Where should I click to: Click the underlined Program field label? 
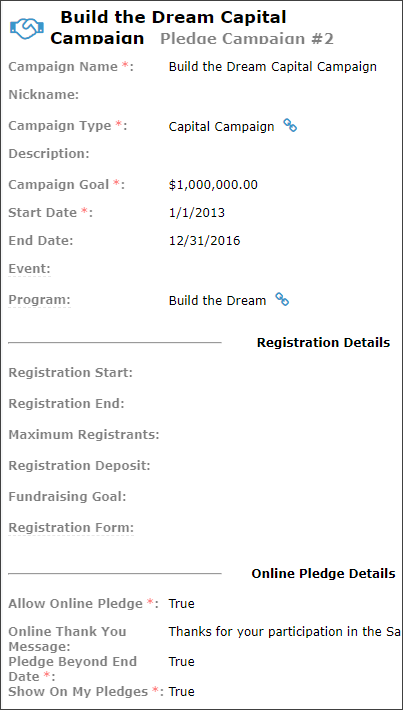pyautogui.click(x=39, y=300)
